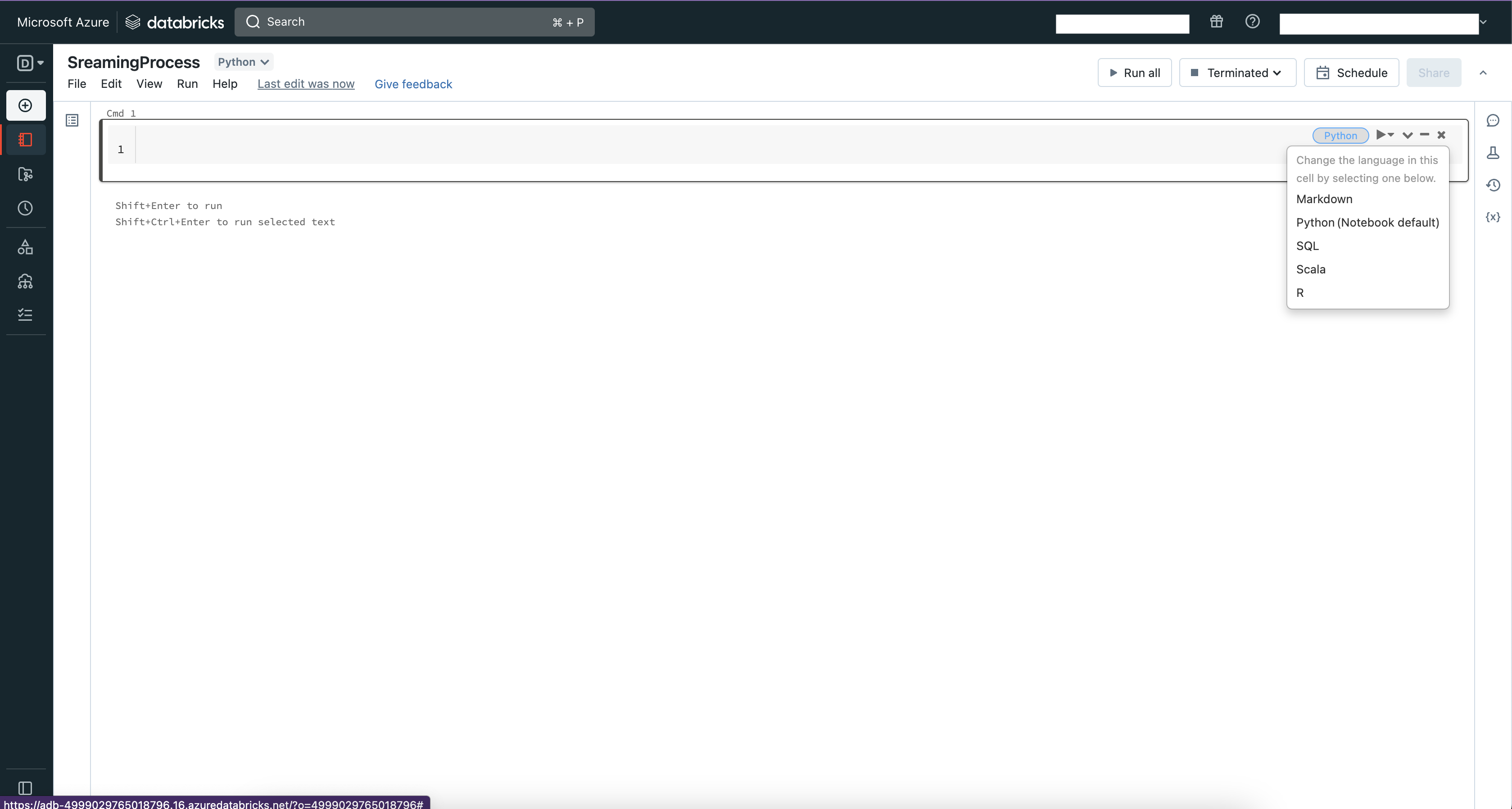Click the Cmd 1 cell label
Viewport: 1512px width, 809px height.
[x=121, y=114]
